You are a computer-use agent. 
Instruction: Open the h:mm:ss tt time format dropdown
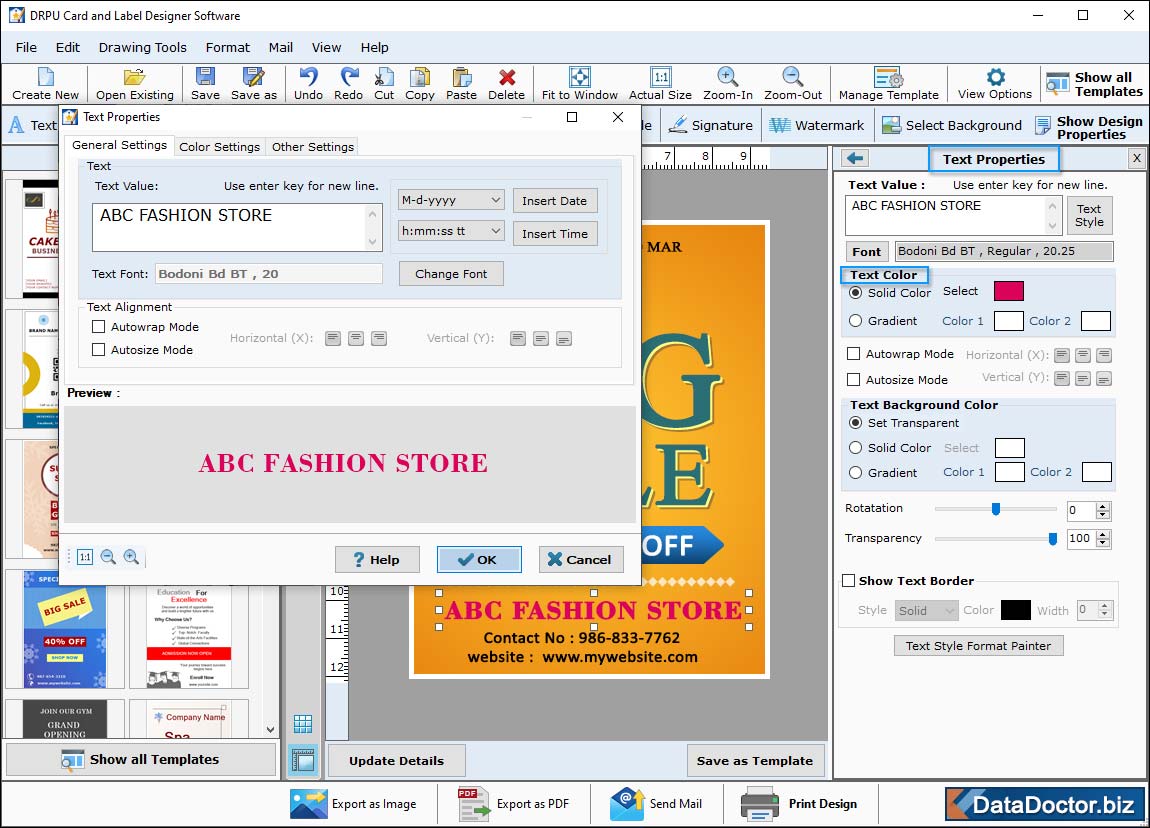450,230
